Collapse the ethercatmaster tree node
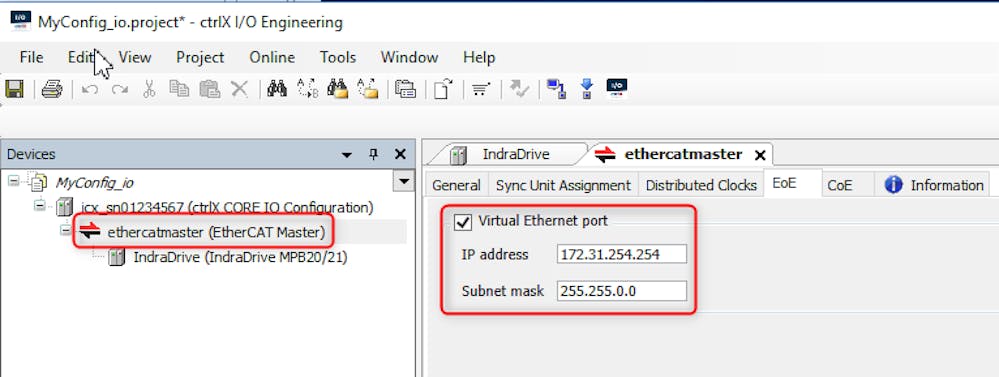 click(65, 231)
